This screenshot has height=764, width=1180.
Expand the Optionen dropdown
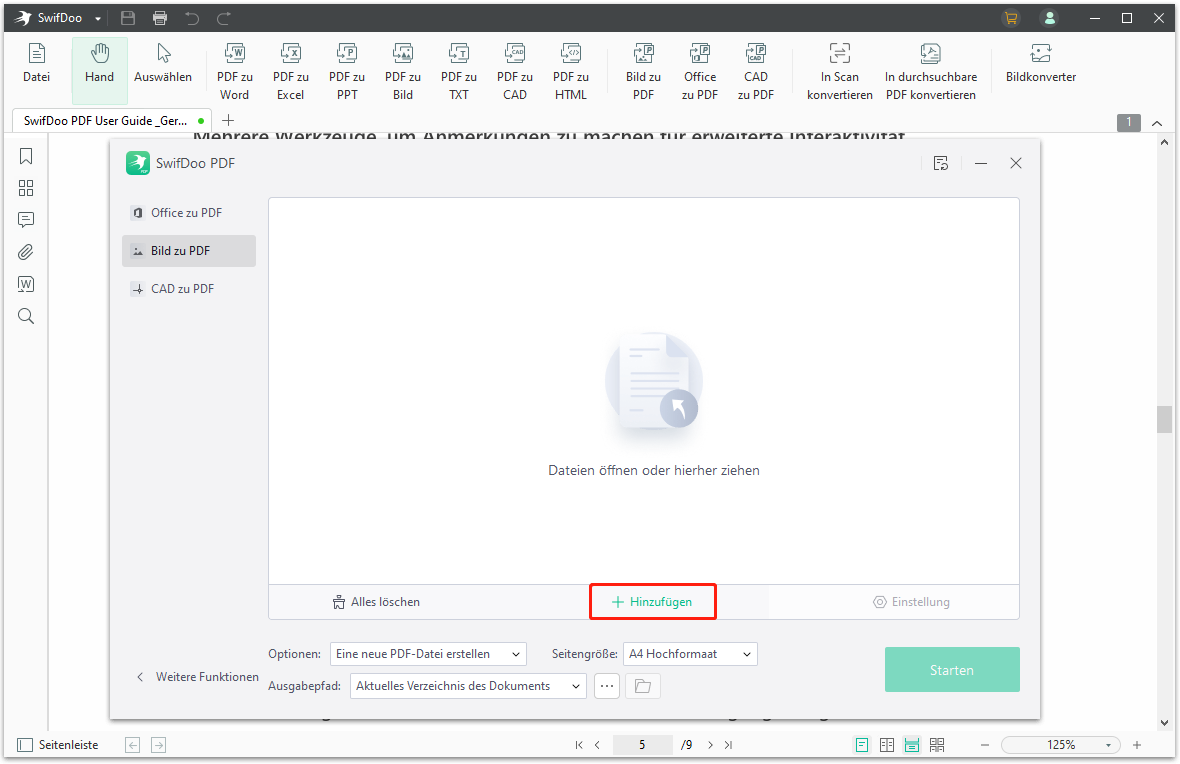click(427, 654)
